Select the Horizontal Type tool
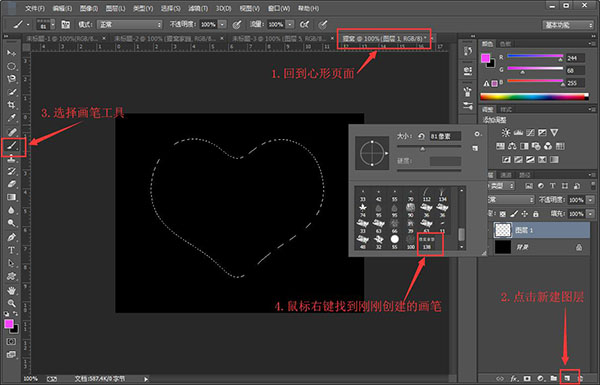Image resolution: width=600 pixels, height=385 pixels. coord(11,250)
